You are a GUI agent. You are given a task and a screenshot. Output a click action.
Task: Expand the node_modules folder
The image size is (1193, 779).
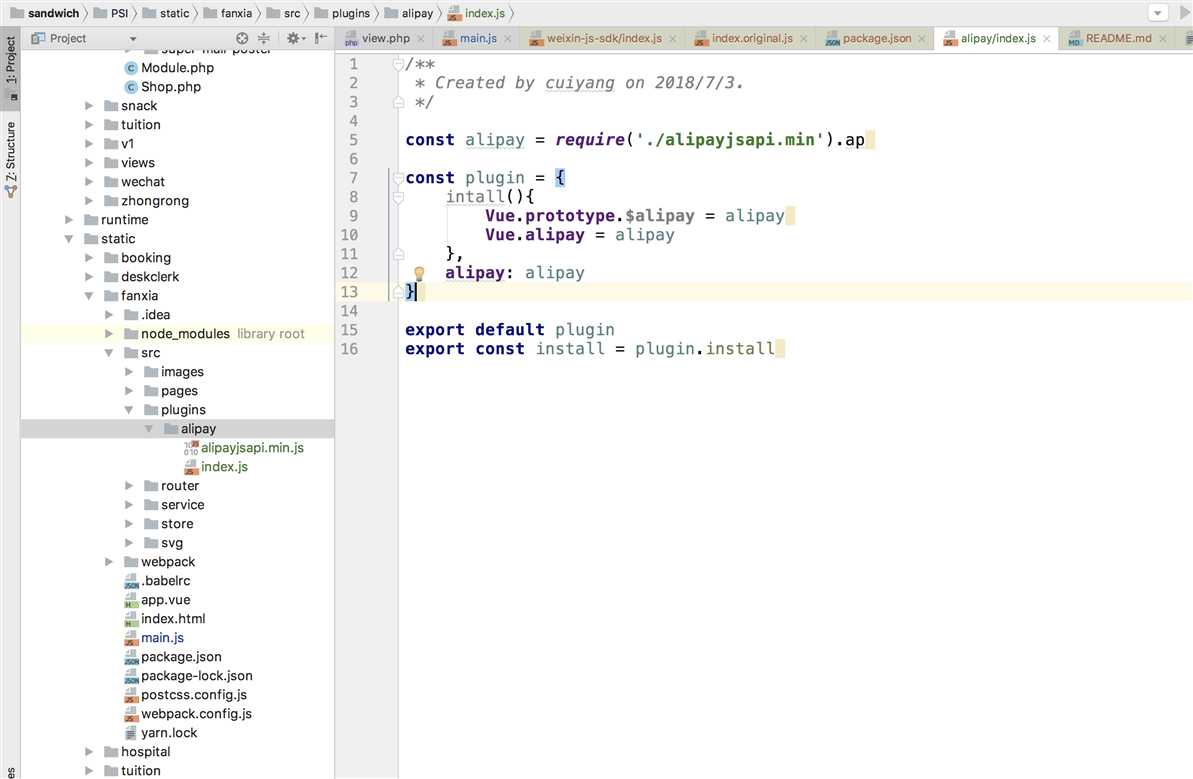point(110,334)
